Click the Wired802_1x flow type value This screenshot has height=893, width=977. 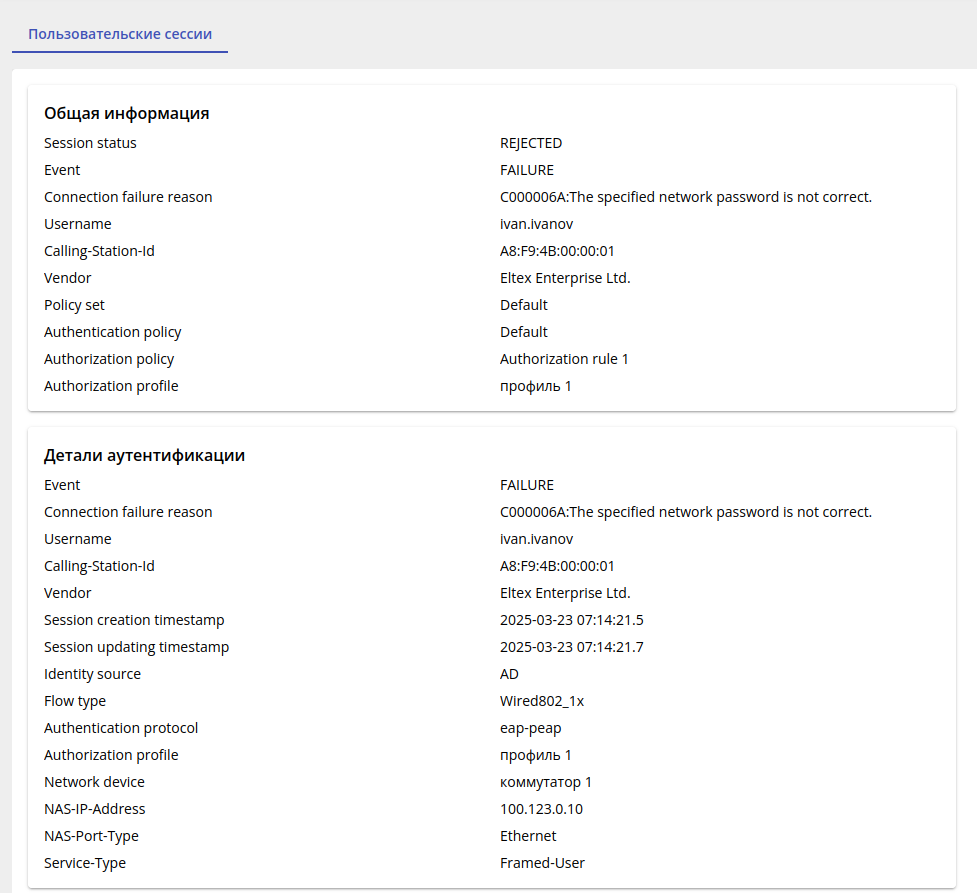pyautogui.click(x=541, y=701)
